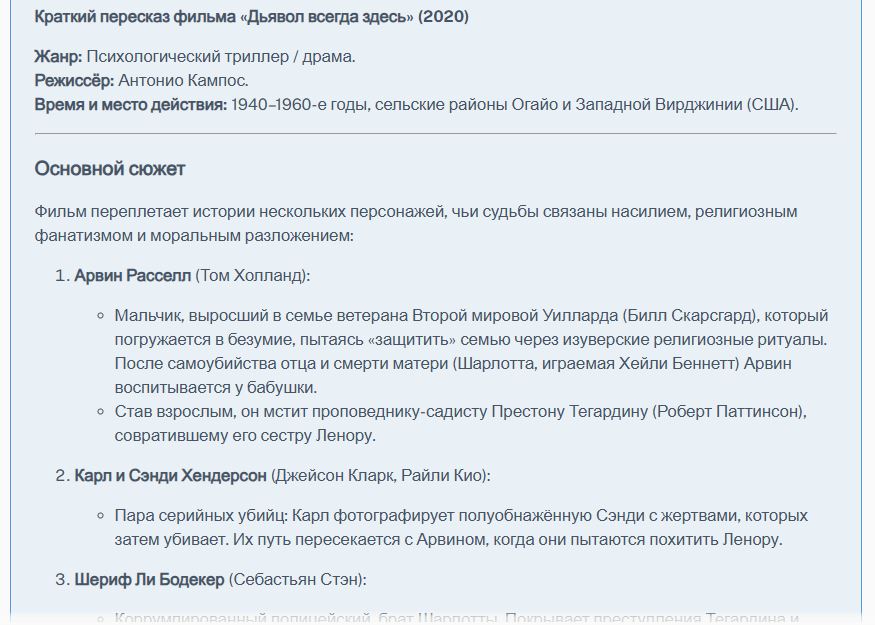This screenshot has height=625, width=875.
Task: Click actor name Том Холланд
Action: pyautogui.click(x=253, y=276)
